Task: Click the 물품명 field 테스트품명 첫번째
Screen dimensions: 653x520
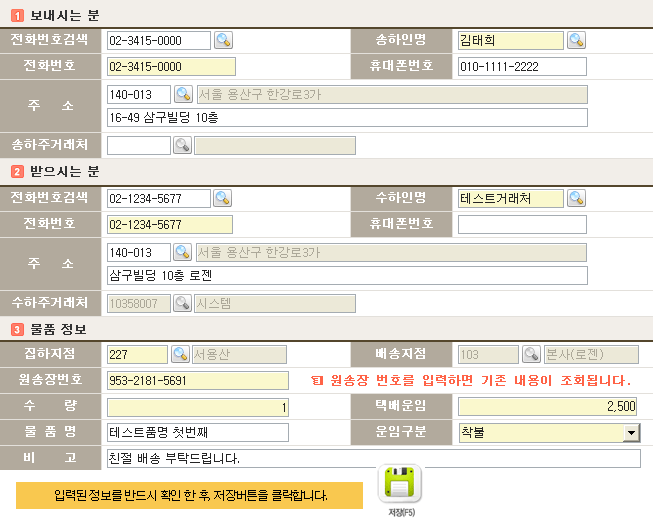Action: click(198, 433)
